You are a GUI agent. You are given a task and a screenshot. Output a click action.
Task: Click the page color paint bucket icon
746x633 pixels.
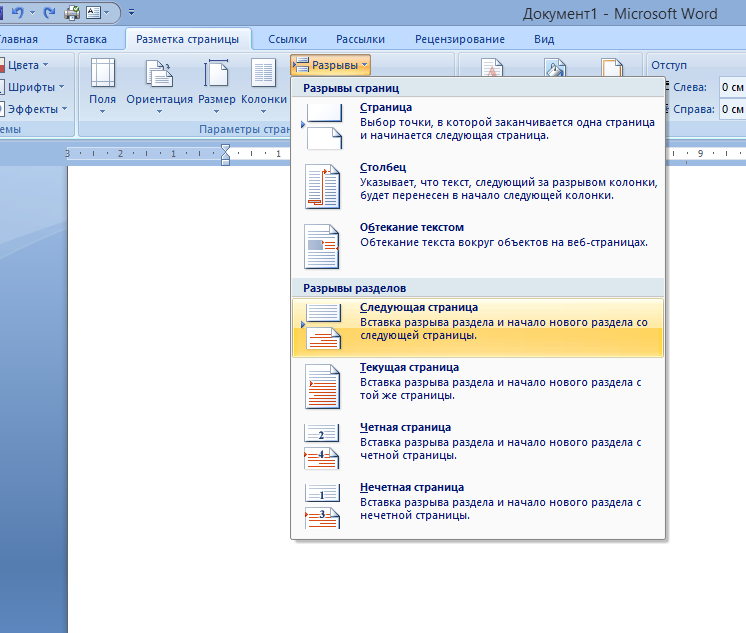tap(555, 67)
